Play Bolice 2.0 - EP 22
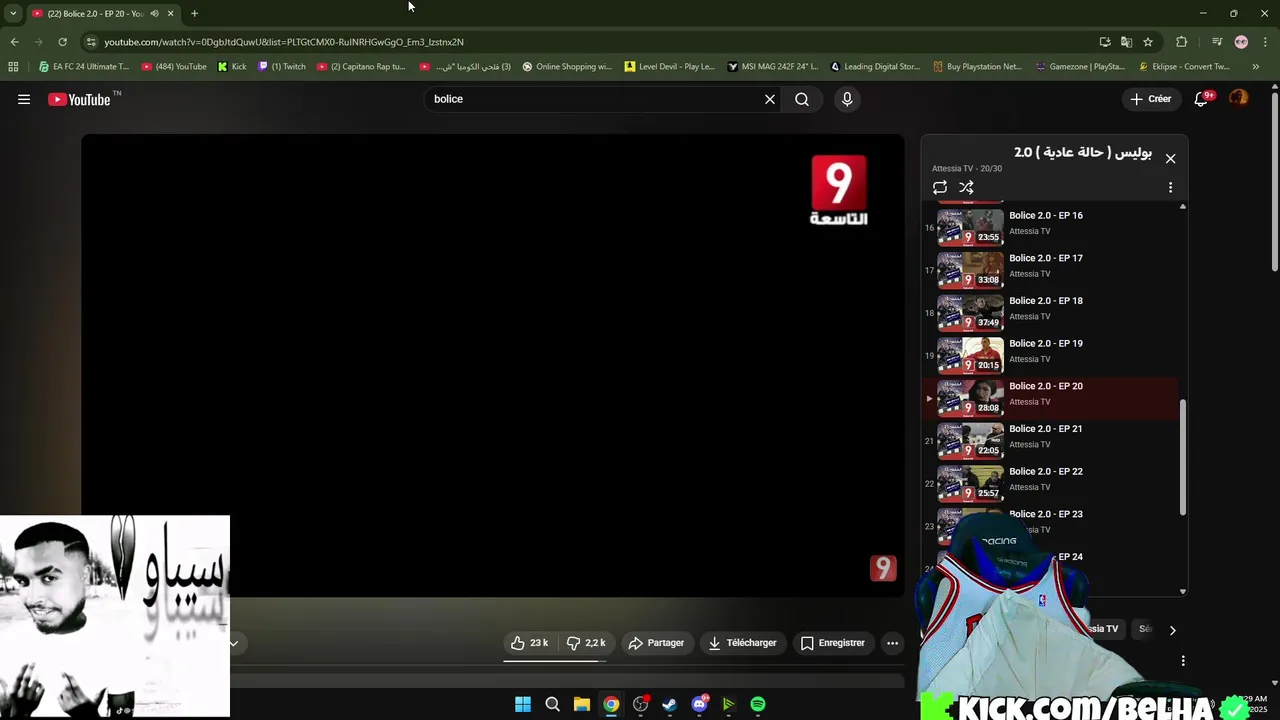 pos(1050,483)
